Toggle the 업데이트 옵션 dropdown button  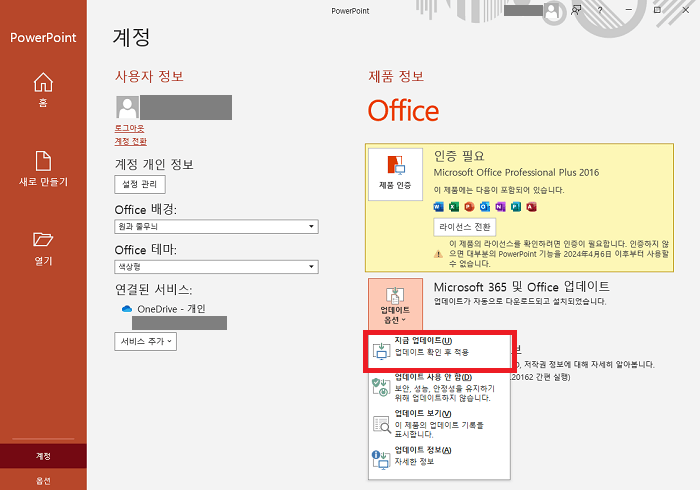(x=395, y=305)
